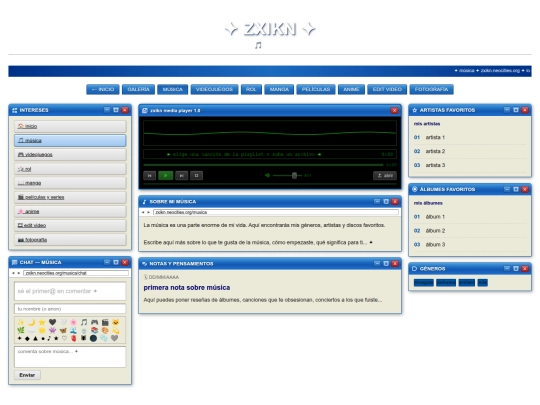Viewport: 540px width, 405px height.
Task: Choose the white heart emoji
Action: (63, 322)
